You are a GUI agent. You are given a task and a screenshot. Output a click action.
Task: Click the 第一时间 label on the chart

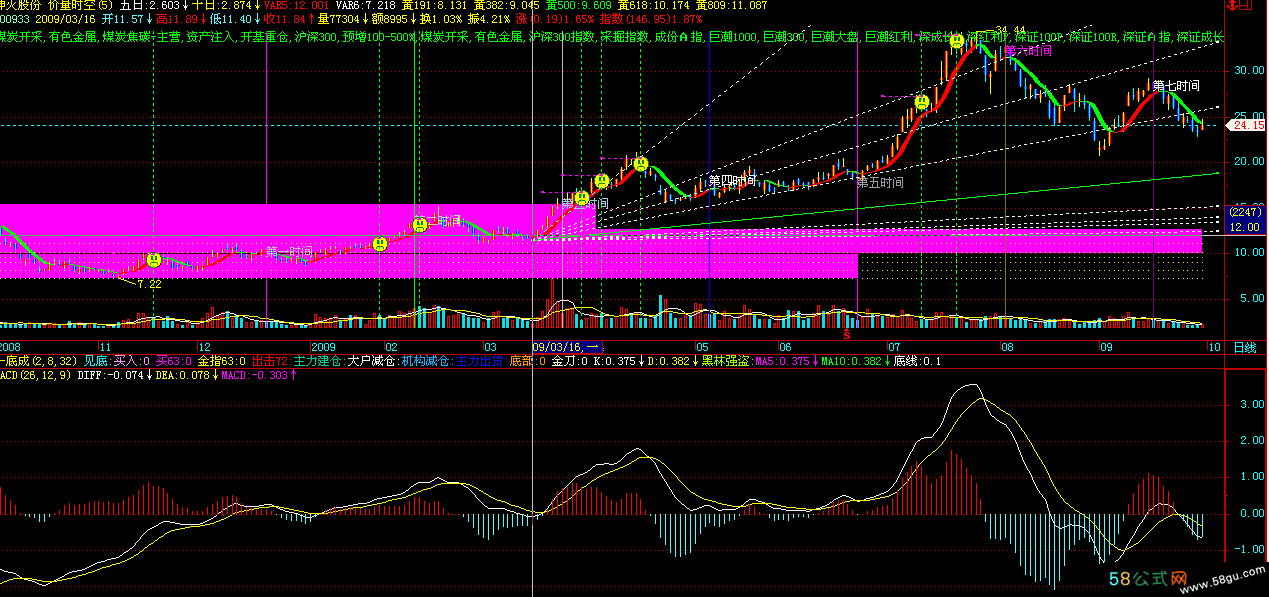(290, 251)
